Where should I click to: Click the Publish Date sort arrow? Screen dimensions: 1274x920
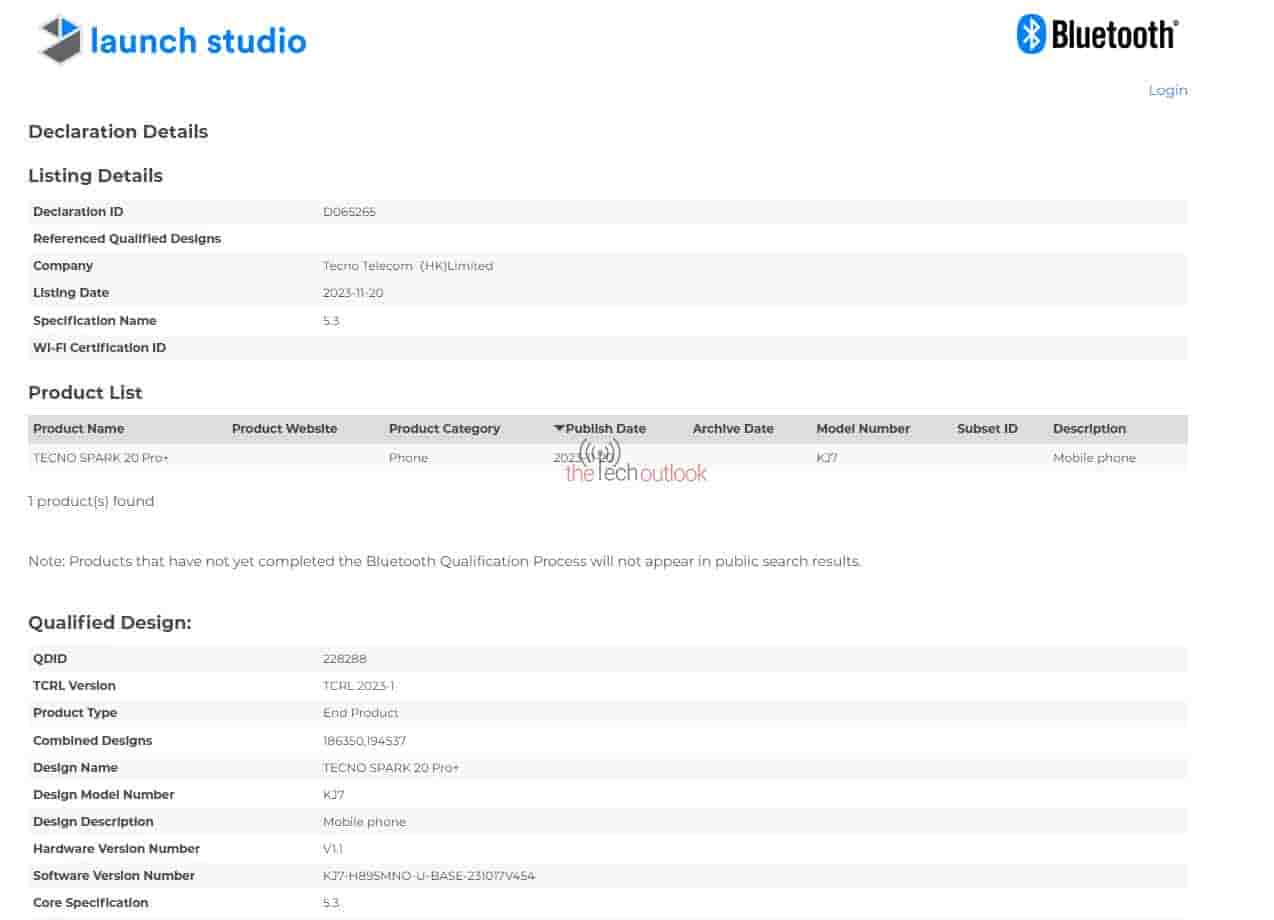[x=559, y=429]
